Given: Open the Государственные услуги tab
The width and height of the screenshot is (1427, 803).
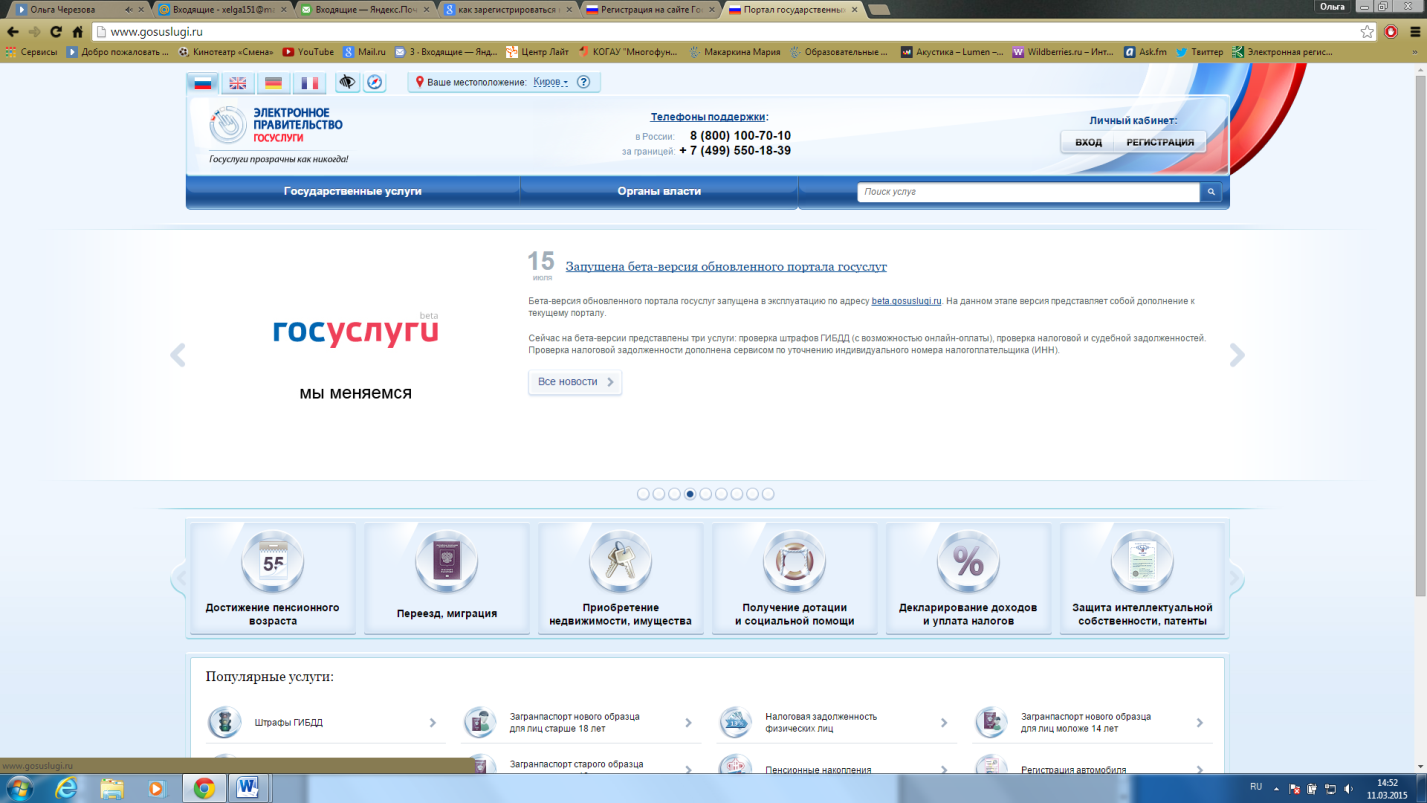Looking at the screenshot, I should coord(353,191).
